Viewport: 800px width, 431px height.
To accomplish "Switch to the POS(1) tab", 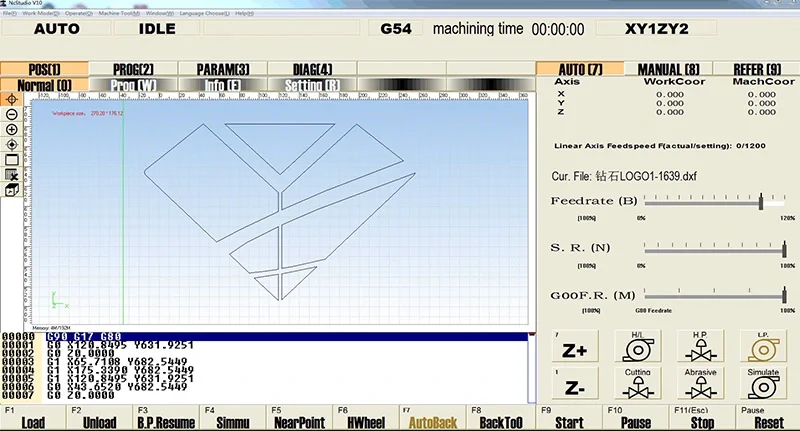I will click(x=44, y=69).
